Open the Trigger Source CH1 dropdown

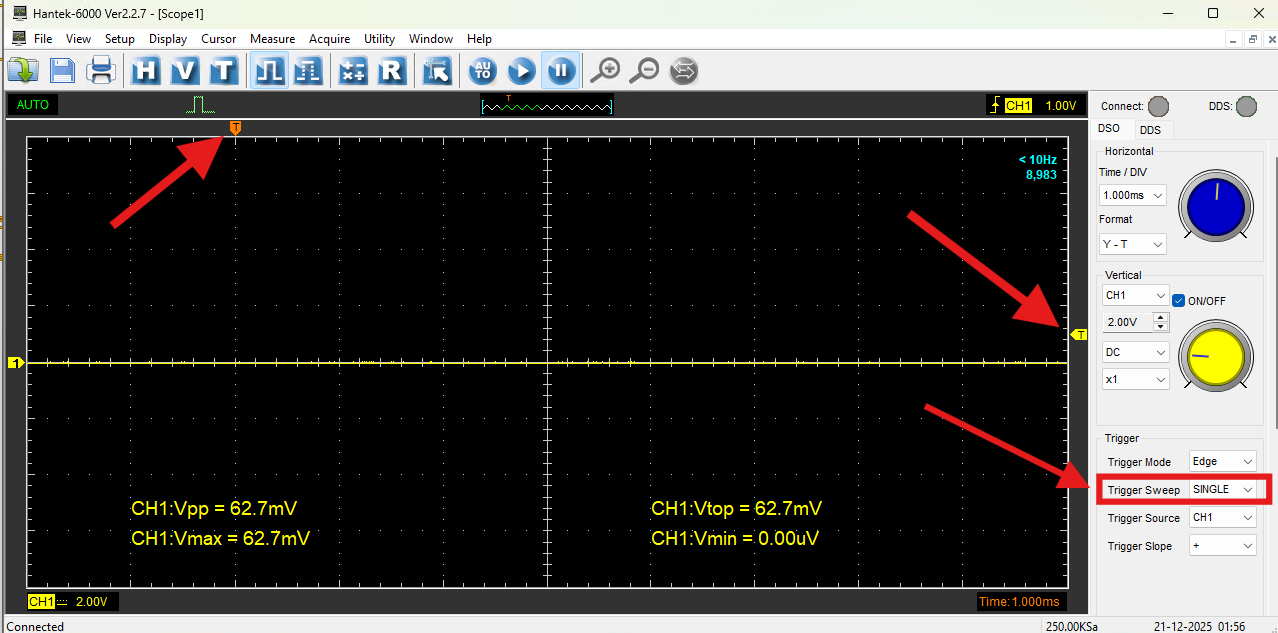(1222, 517)
